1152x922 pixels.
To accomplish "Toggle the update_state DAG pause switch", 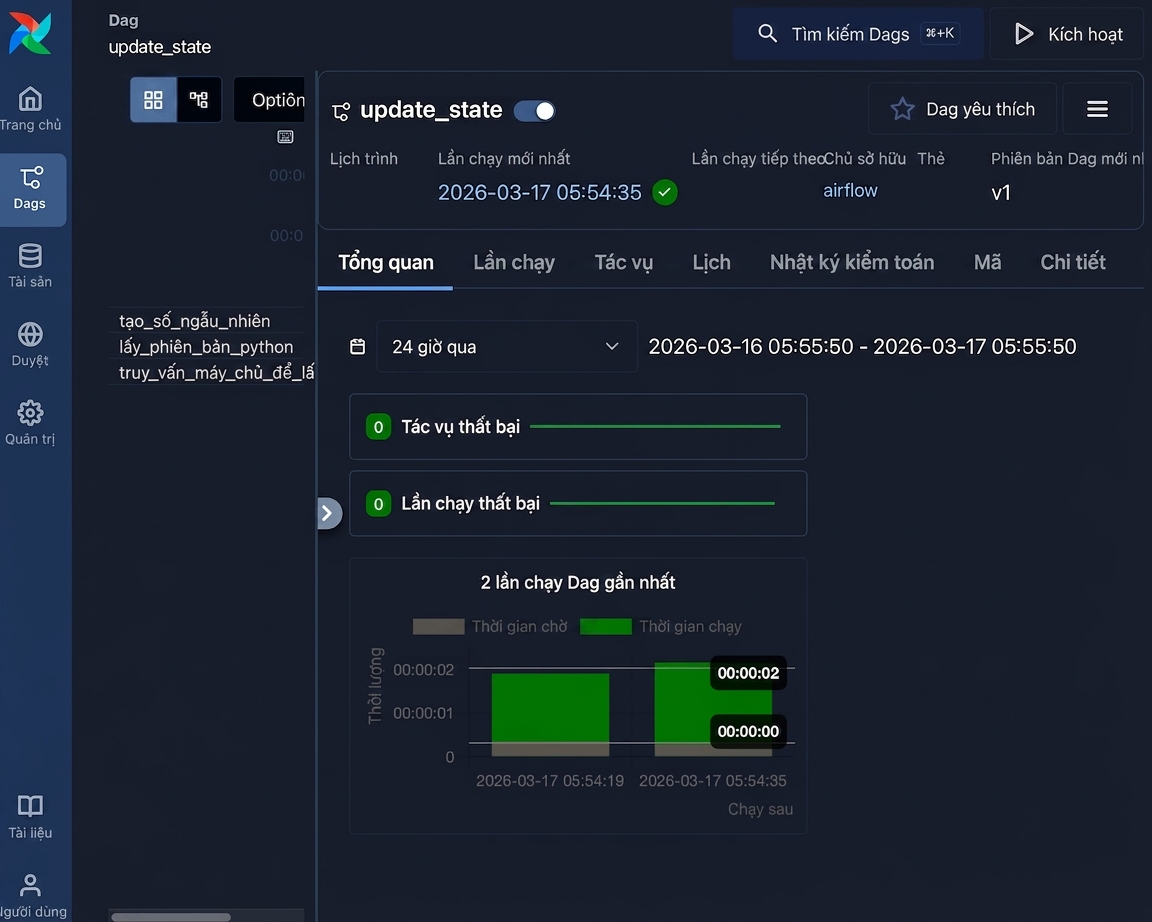I will tap(534, 111).
